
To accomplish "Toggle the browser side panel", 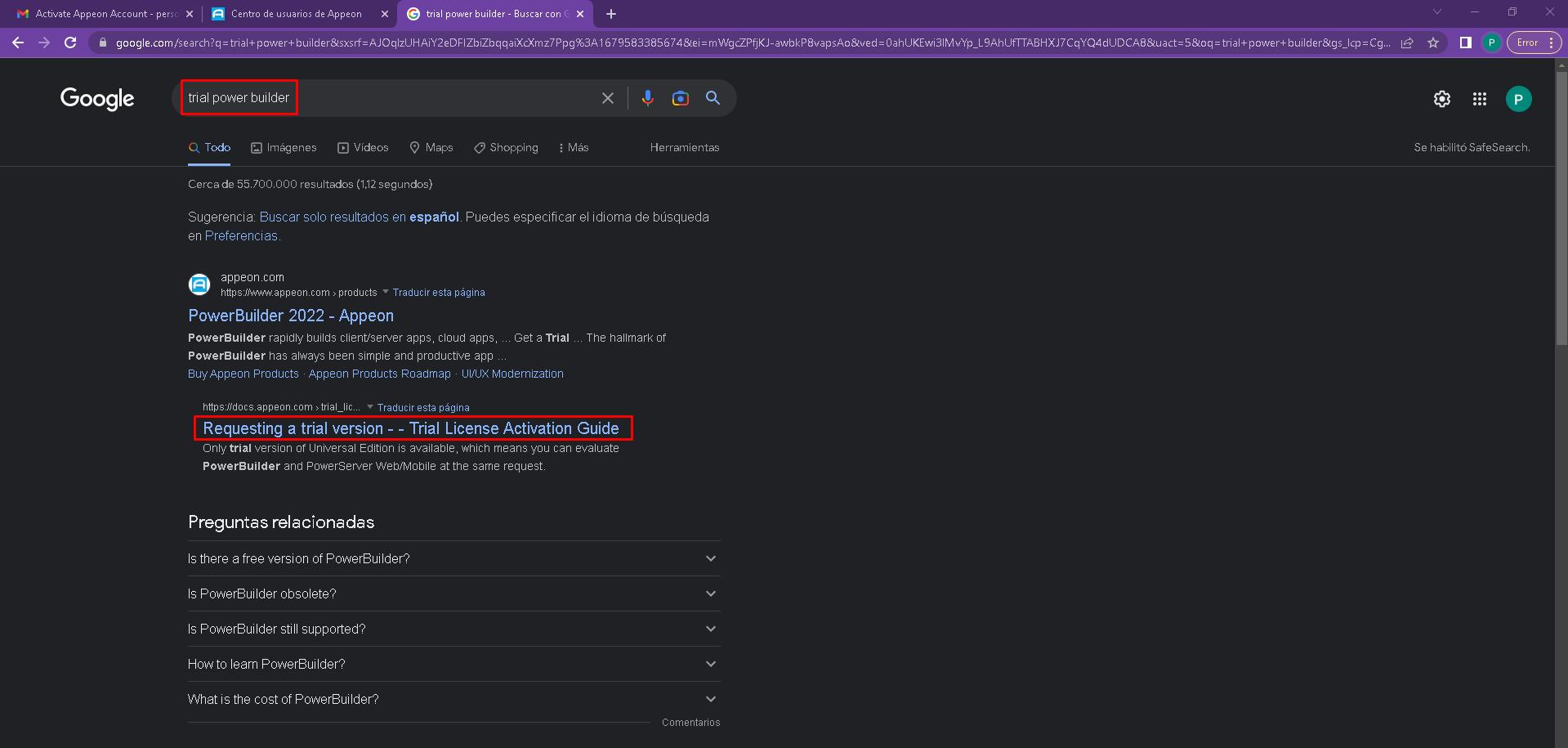I will tap(1465, 43).
